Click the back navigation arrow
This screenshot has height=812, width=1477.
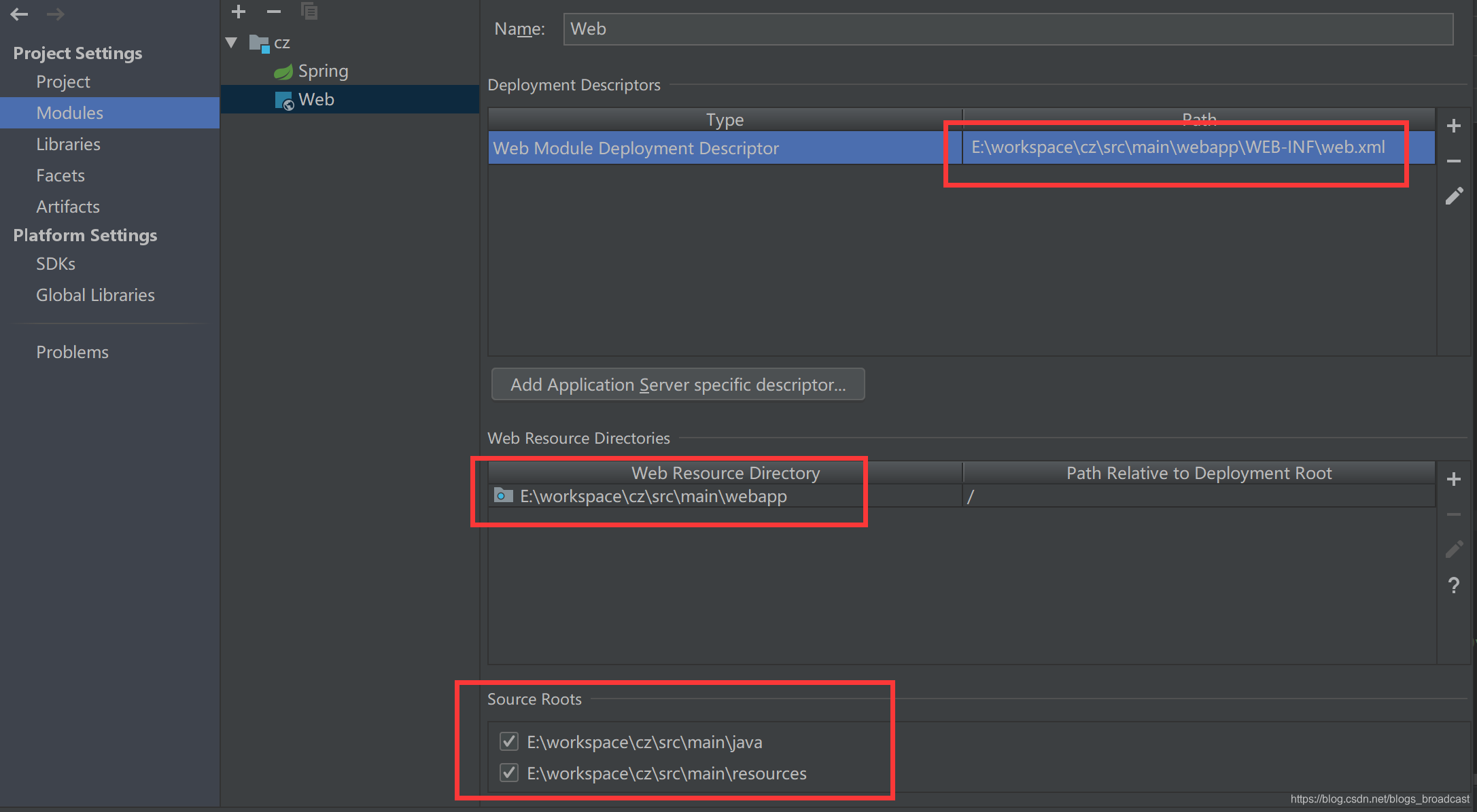[x=19, y=14]
